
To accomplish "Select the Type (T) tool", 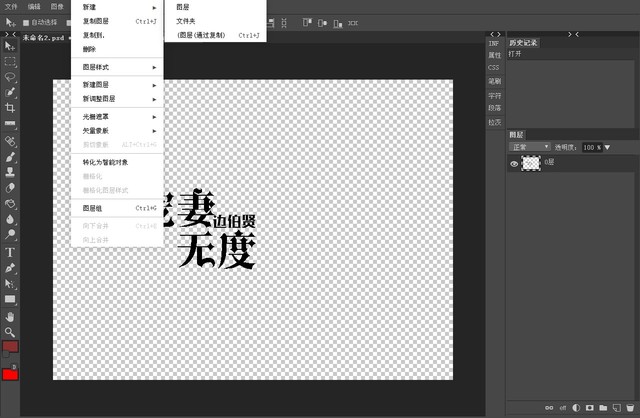I will (x=10, y=252).
